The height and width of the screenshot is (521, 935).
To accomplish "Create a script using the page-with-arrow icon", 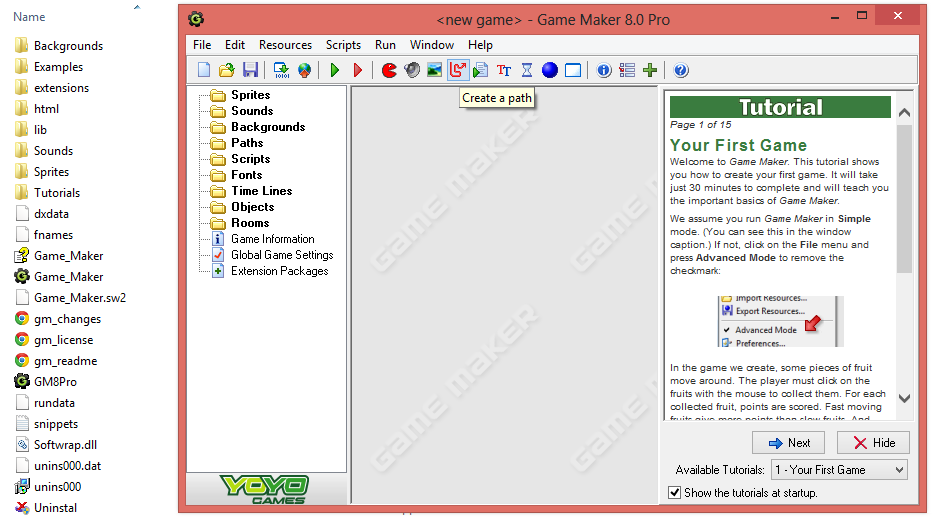I will 481,70.
